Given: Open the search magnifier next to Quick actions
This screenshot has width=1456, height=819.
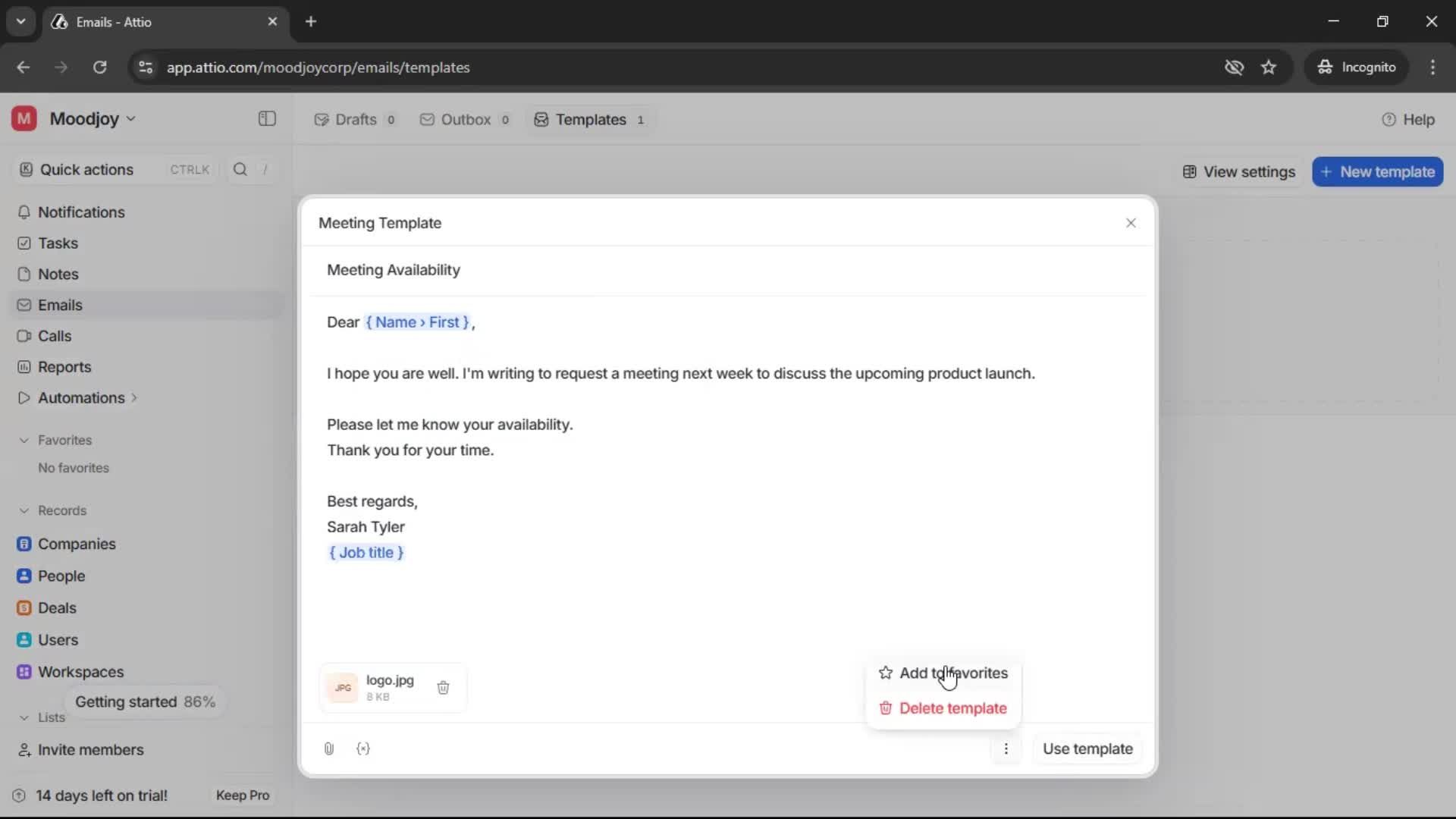Looking at the screenshot, I should (240, 169).
